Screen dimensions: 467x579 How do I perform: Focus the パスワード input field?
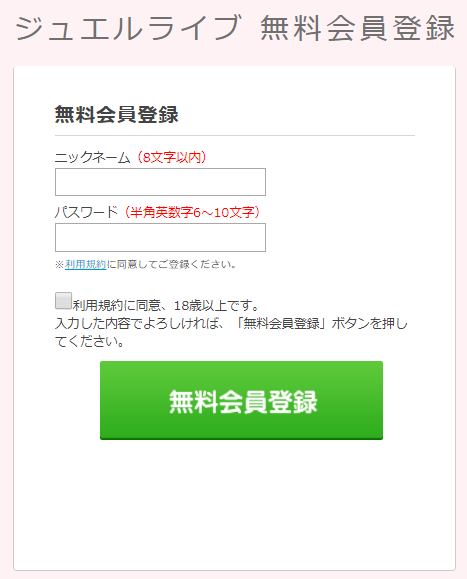coord(160,237)
